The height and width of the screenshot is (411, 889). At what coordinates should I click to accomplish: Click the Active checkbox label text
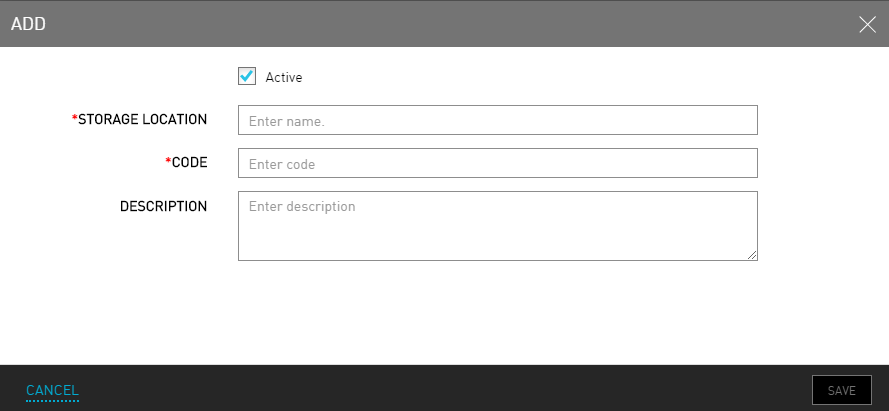click(x=283, y=78)
